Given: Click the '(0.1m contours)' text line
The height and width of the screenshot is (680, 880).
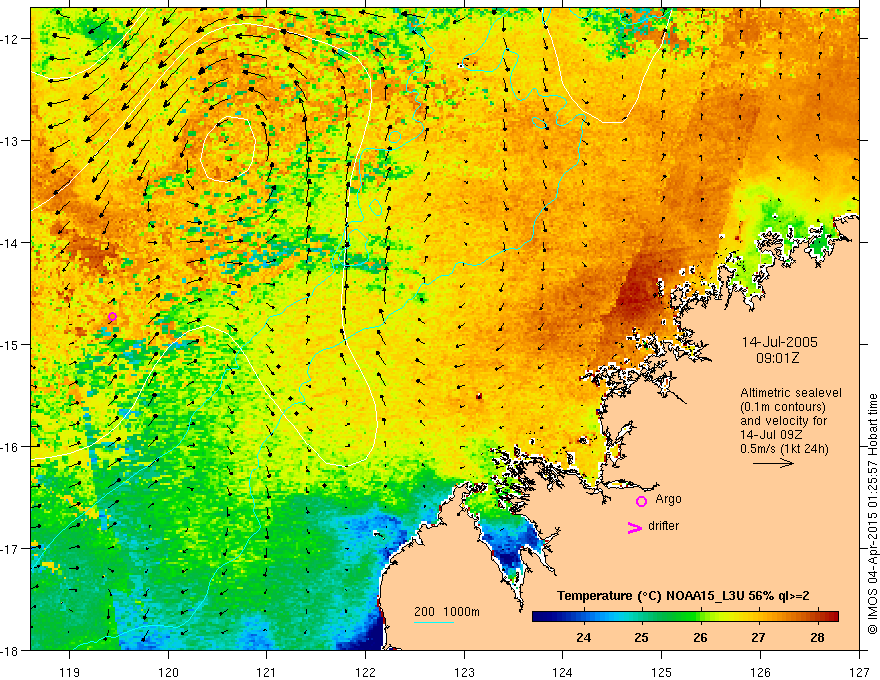Looking at the screenshot, I should click(783, 407).
